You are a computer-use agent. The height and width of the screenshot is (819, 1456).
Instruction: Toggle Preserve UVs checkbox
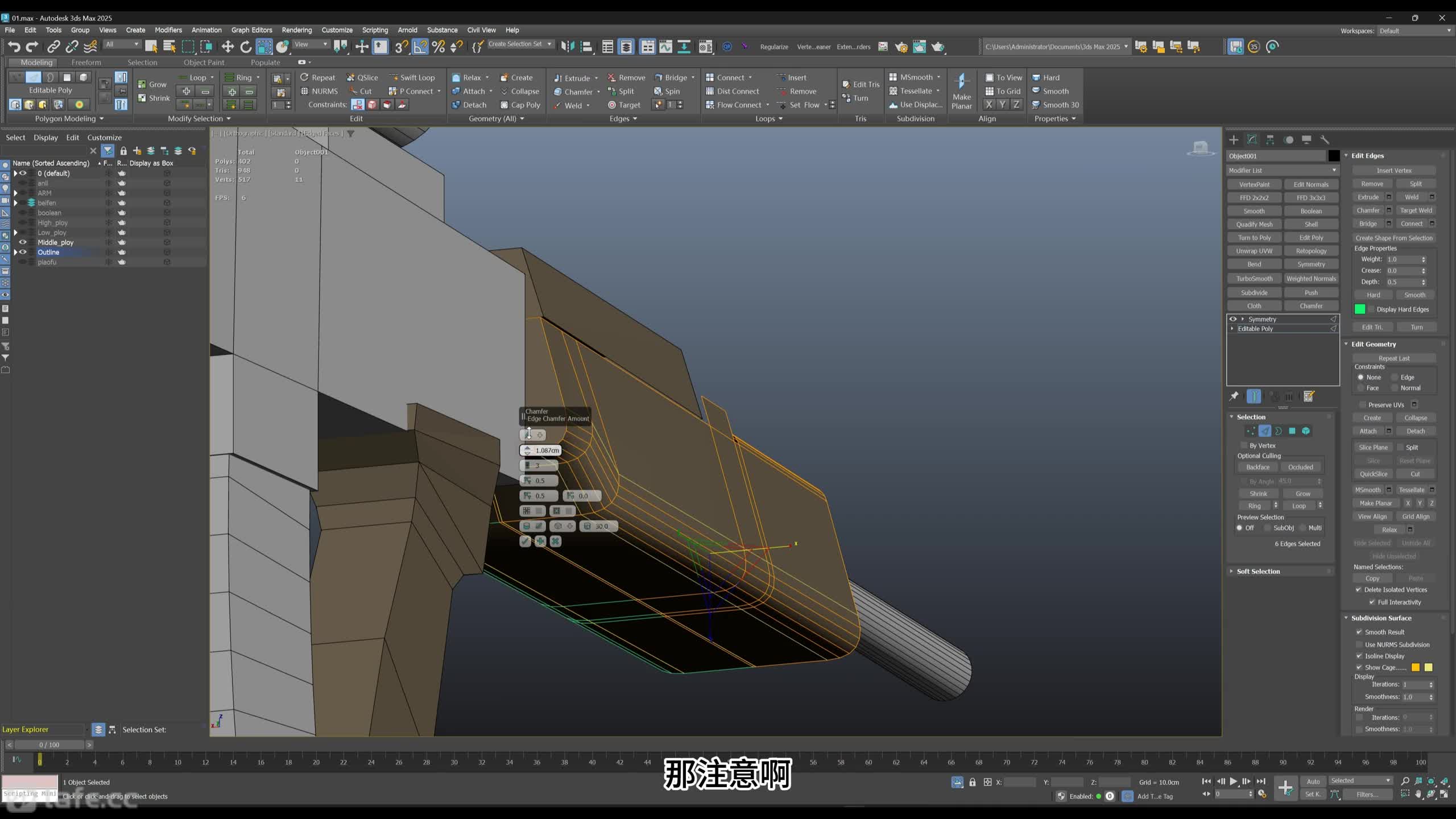[x=1362, y=405]
